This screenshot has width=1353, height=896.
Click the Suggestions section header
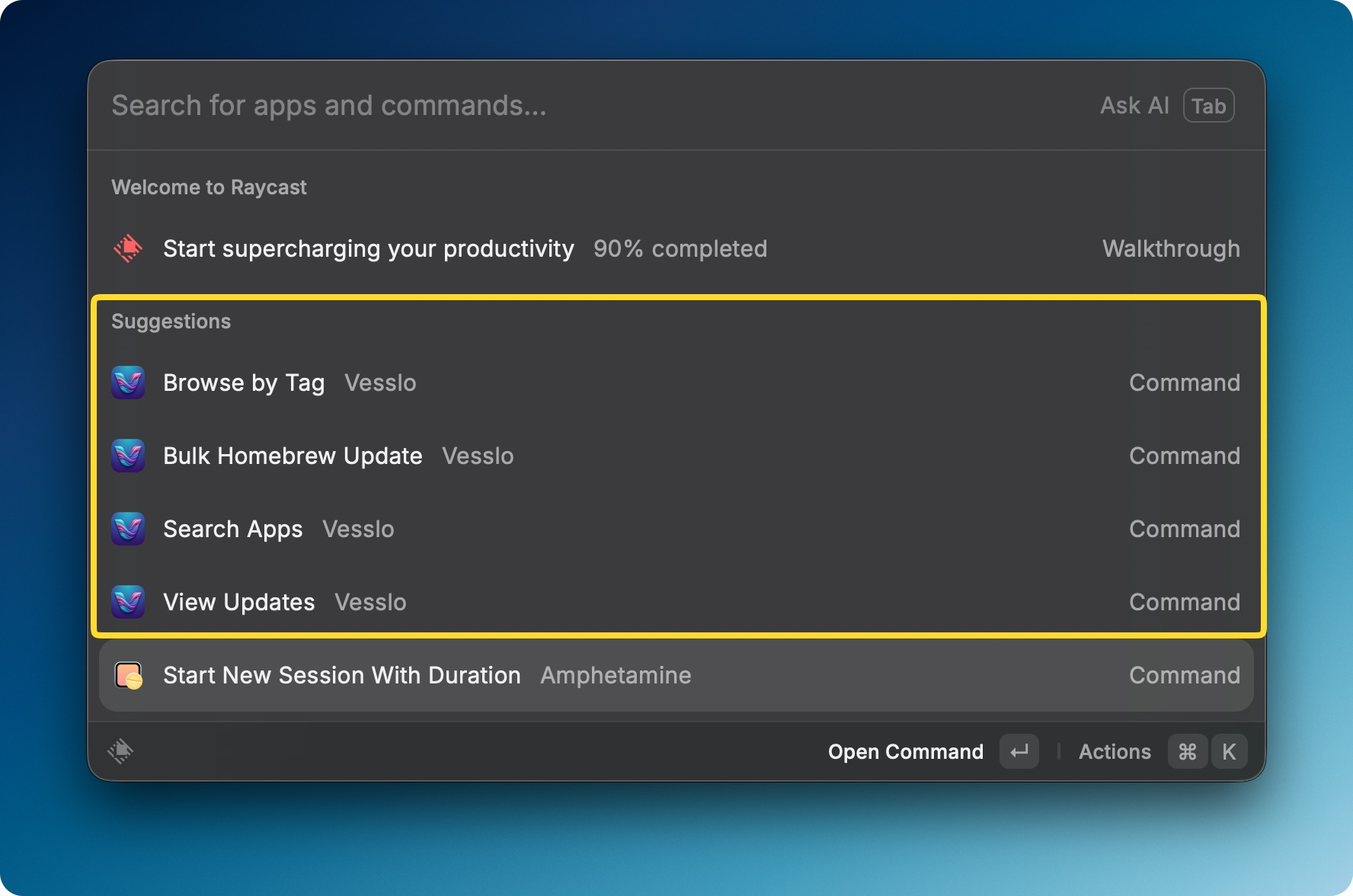pyautogui.click(x=171, y=322)
